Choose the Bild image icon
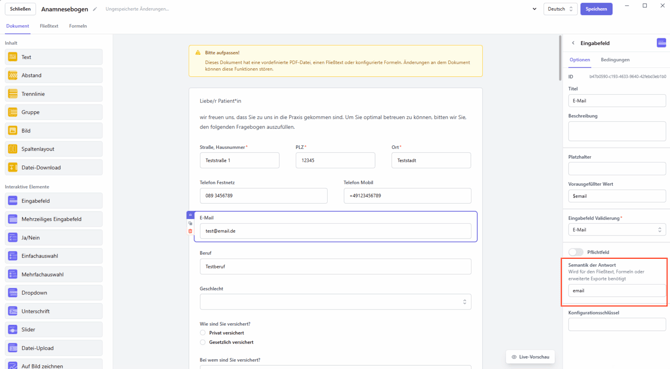The image size is (670, 369). pos(13,130)
